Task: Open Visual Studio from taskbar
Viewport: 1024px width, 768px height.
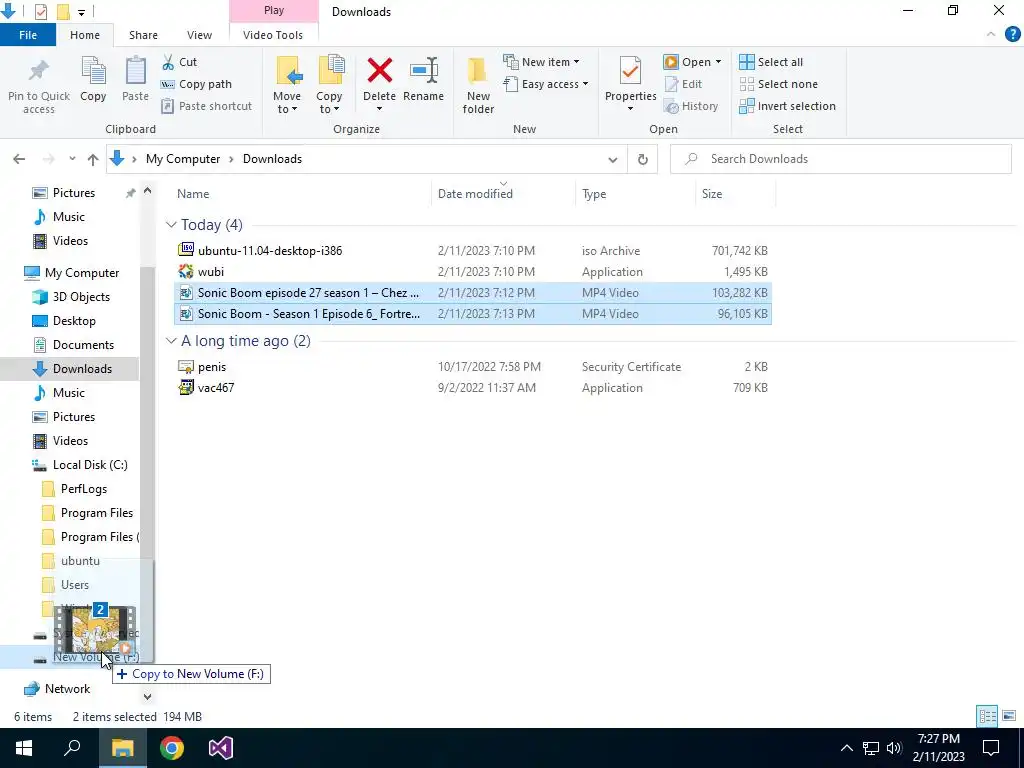Action: [x=221, y=748]
